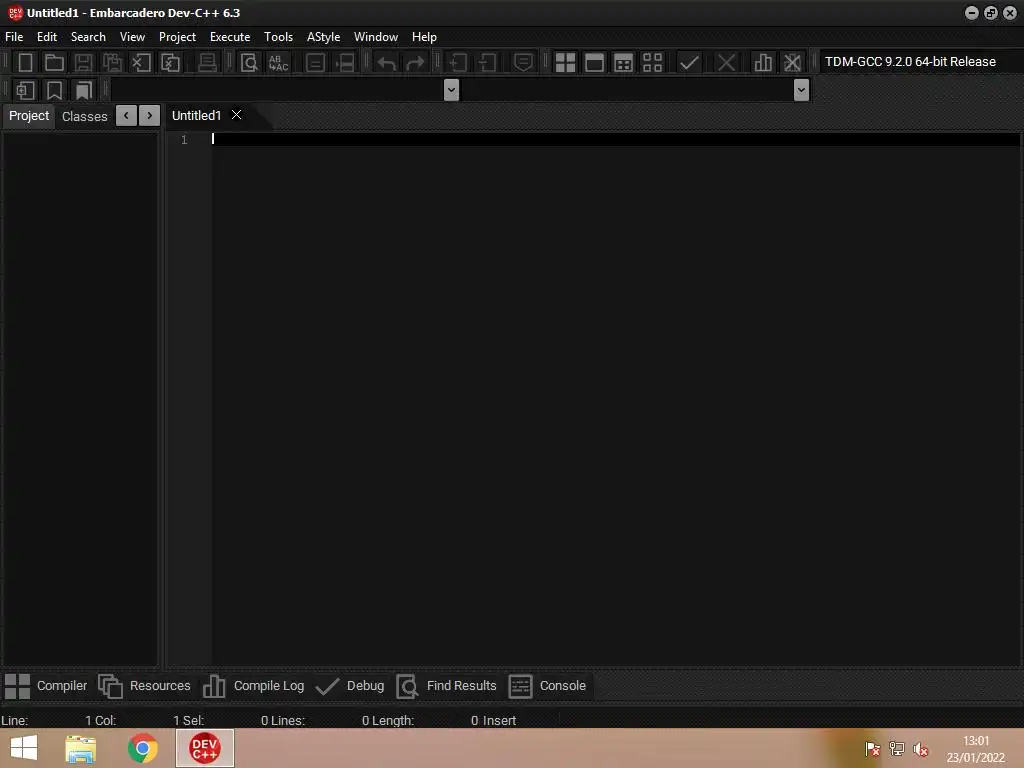1024x768 pixels.
Task: Click the Compile and Run icon
Action: point(624,63)
